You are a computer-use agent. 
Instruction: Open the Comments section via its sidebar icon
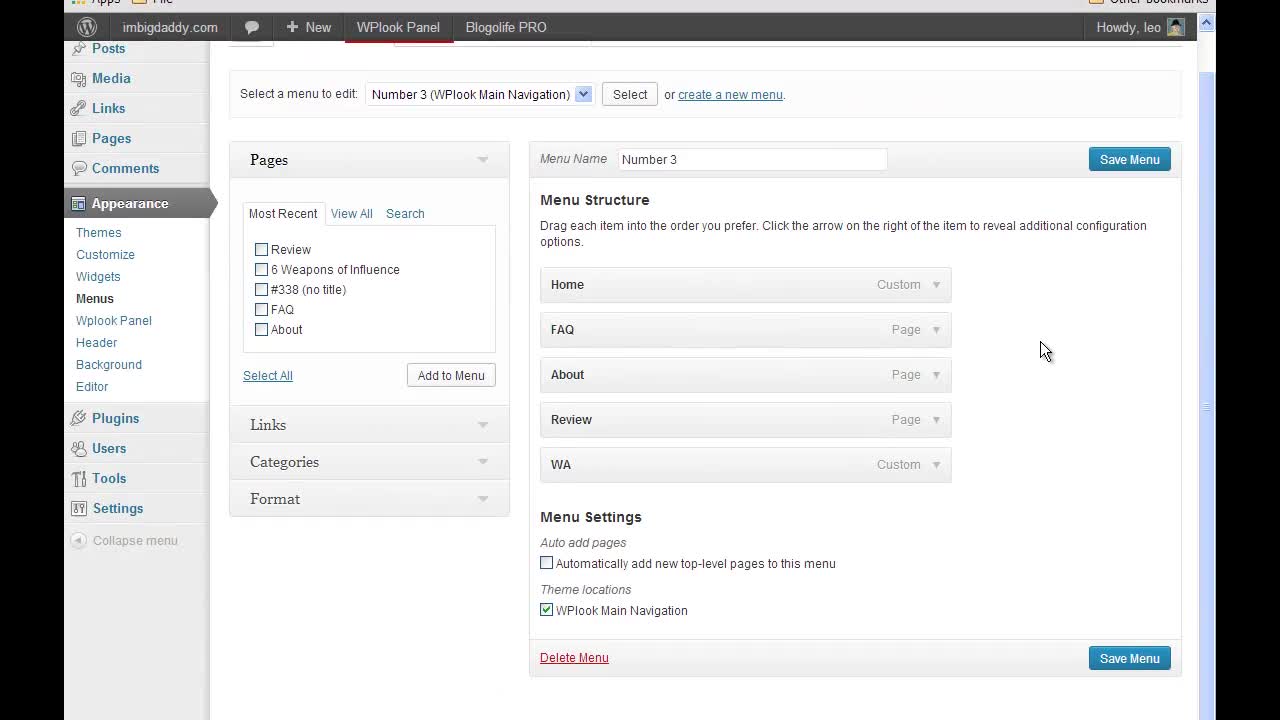(78, 168)
